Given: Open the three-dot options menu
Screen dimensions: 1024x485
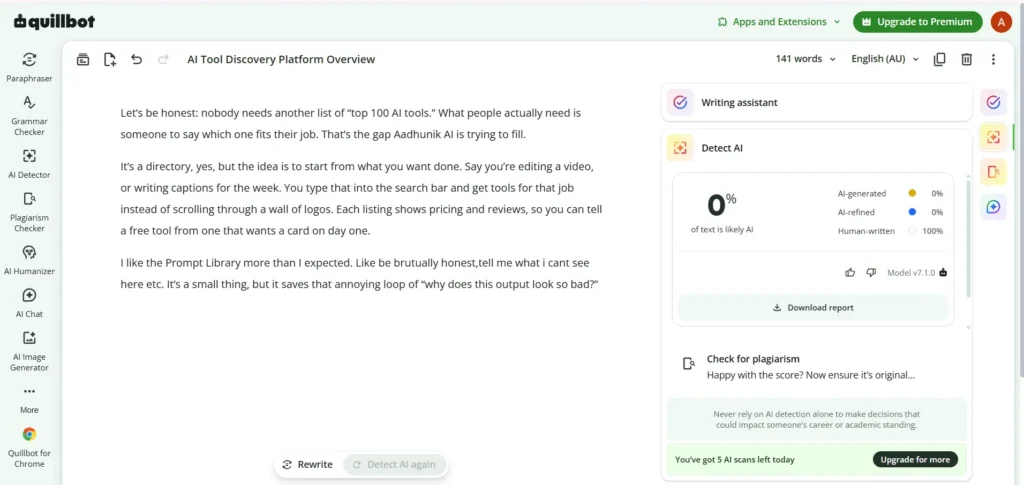Looking at the screenshot, I should tap(993, 59).
